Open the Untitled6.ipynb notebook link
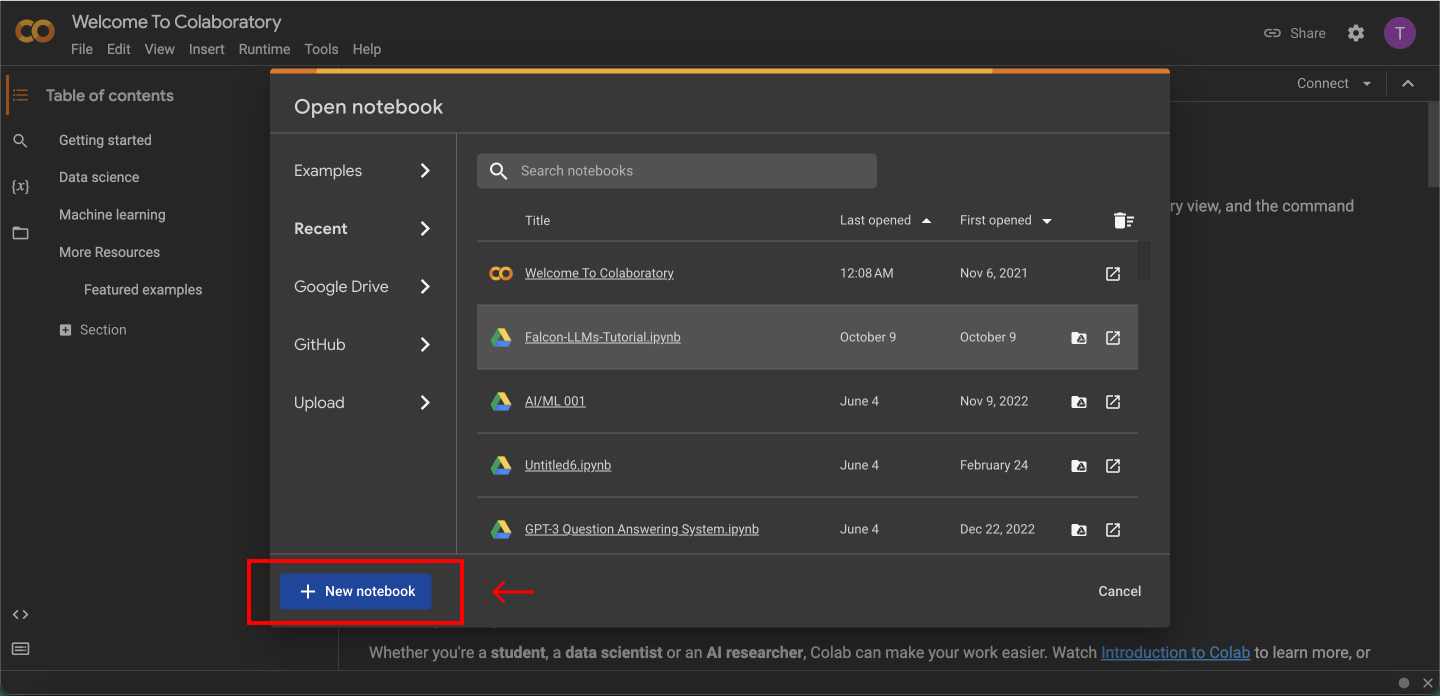 pos(568,465)
